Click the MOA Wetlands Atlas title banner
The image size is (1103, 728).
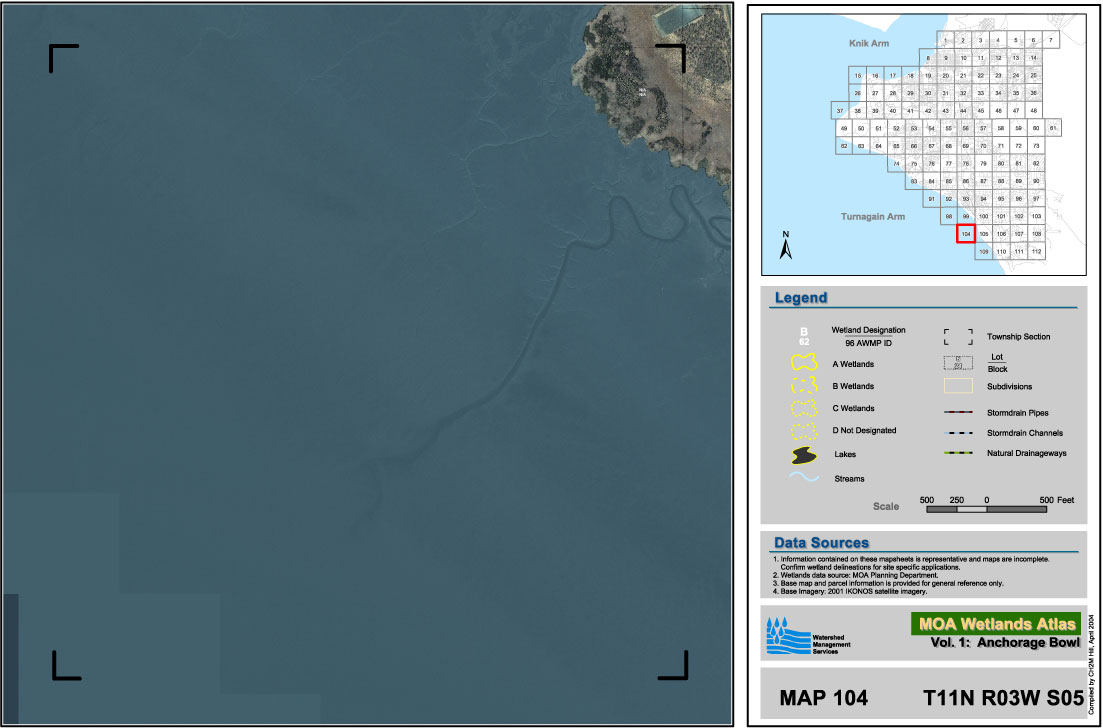[995, 624]
